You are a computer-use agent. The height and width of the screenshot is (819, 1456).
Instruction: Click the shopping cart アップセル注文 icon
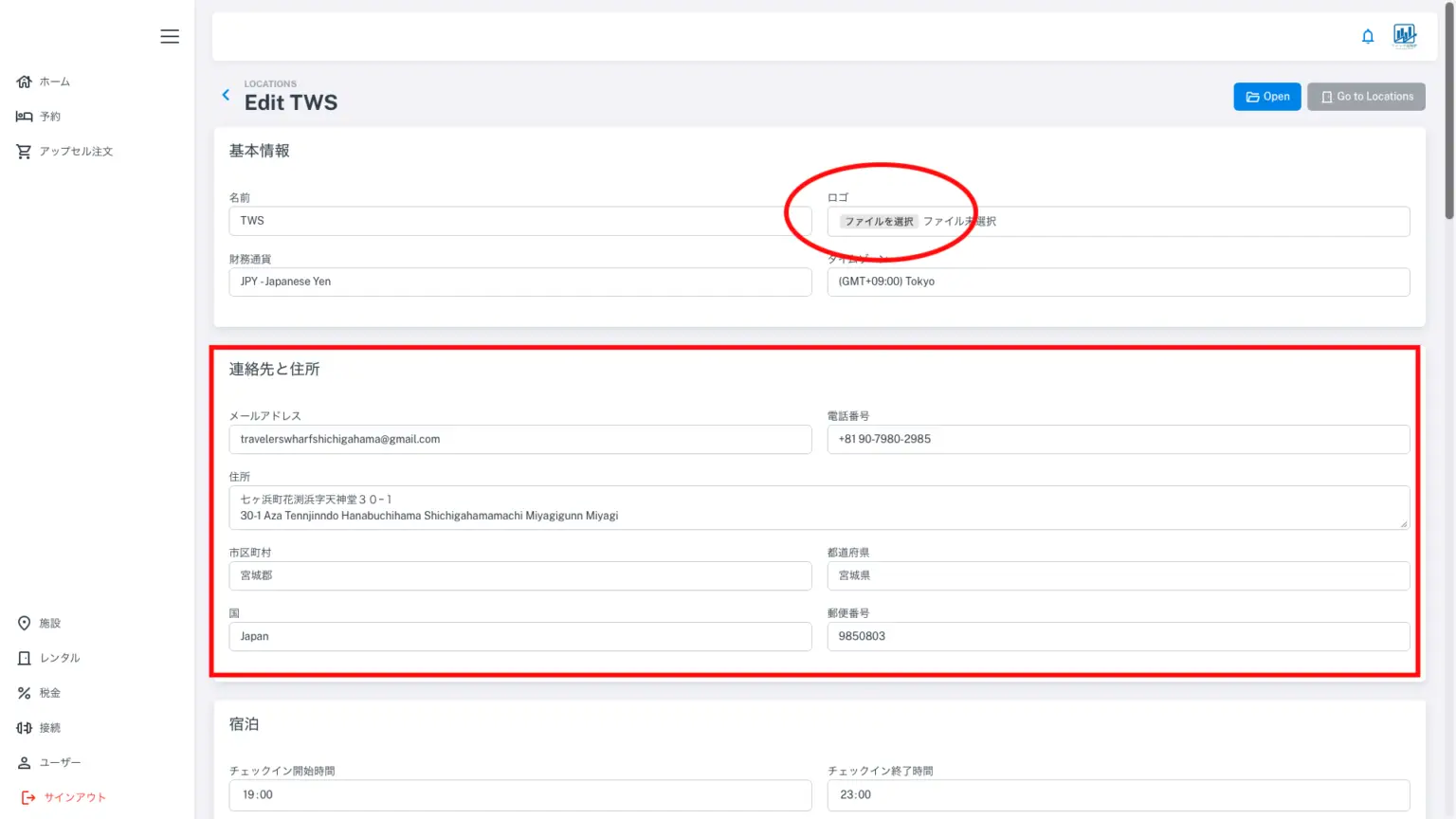coord(25,152)
